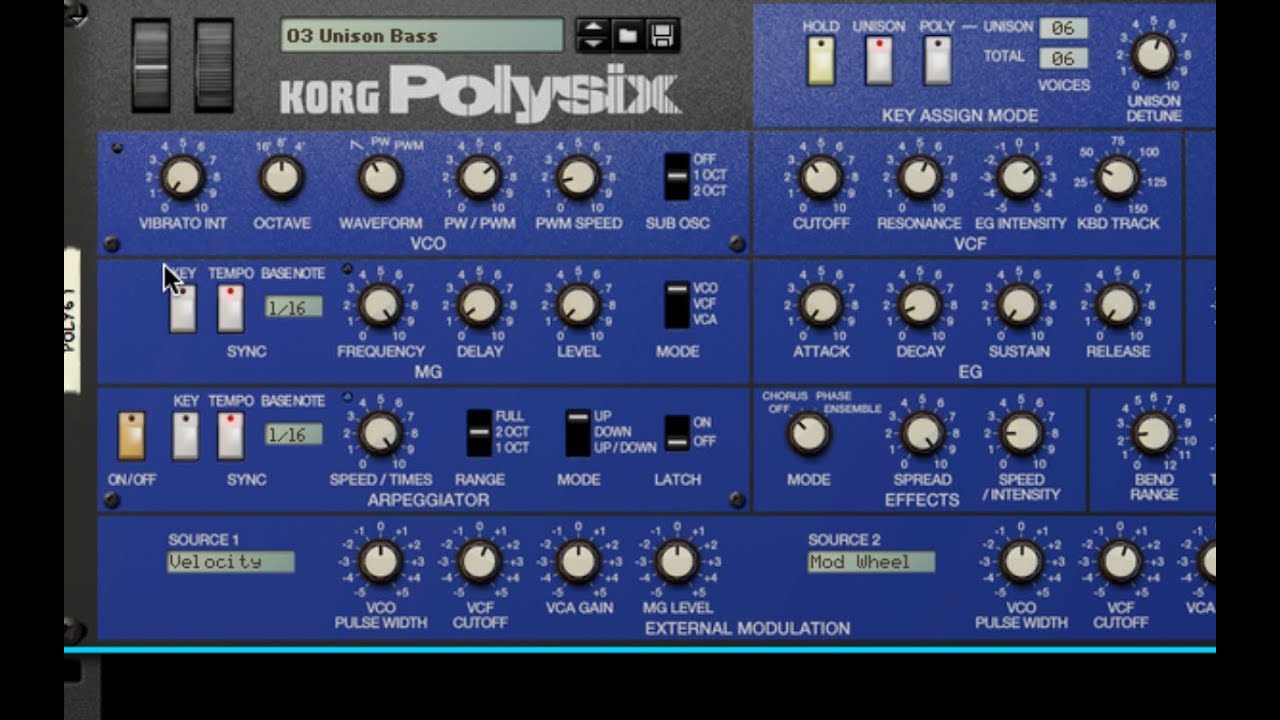This screenshot has width=1280, height=720.
Task: Open Arpeggiator Base Note 1/16 selector
Action: (294, 435)
